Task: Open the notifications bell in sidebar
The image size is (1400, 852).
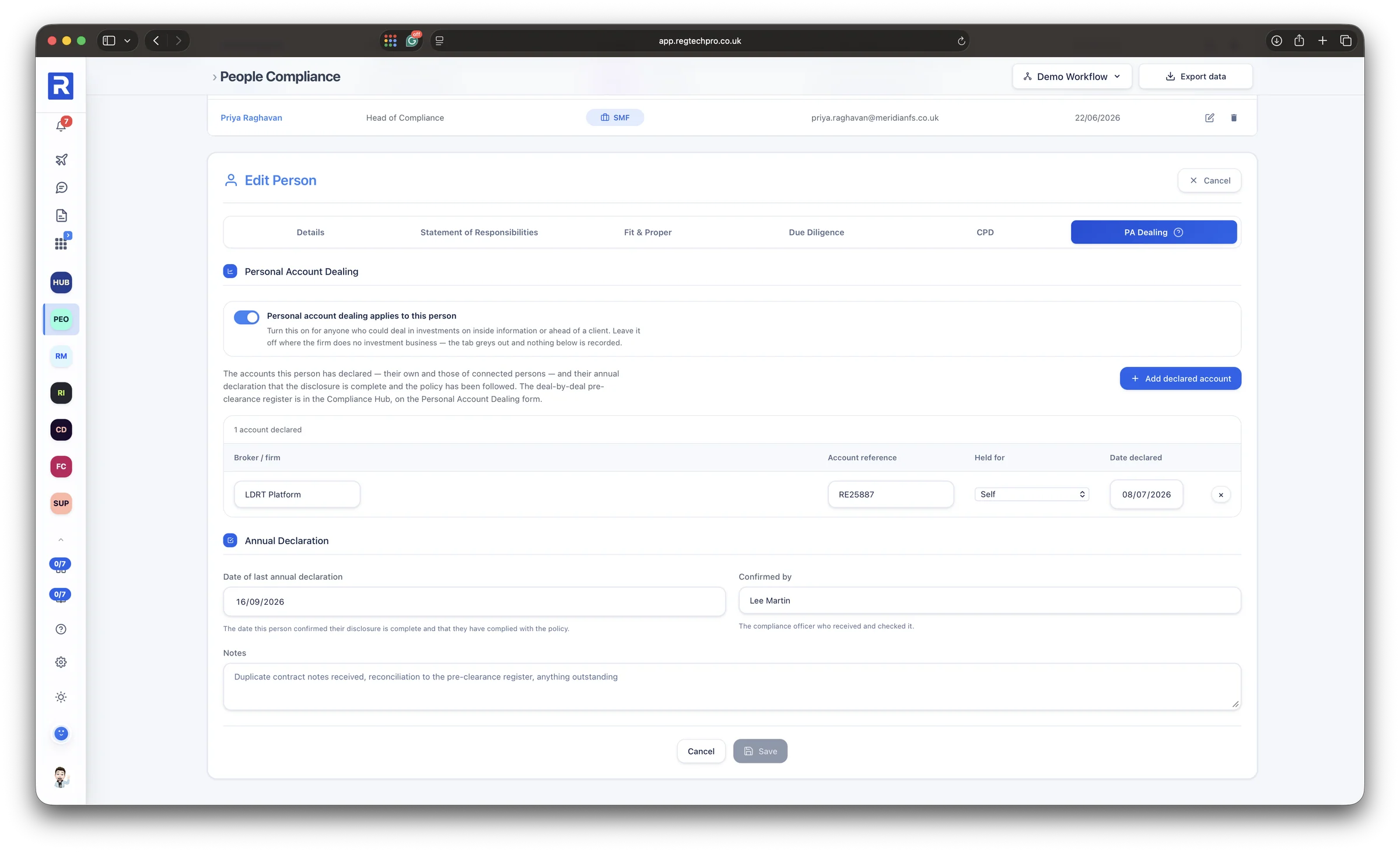Action: point(61,125)
